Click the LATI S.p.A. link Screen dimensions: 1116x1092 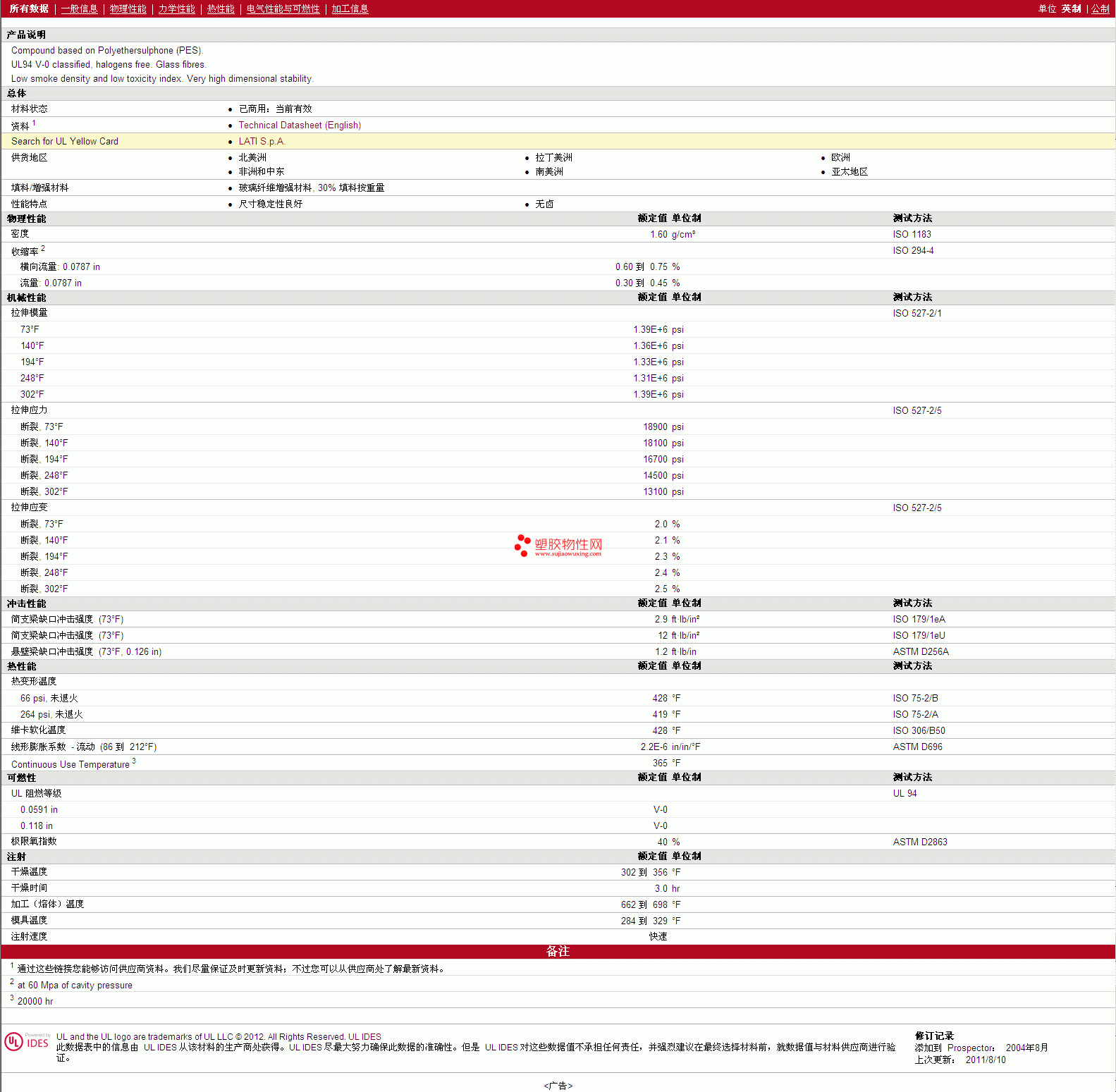point(262,141)
